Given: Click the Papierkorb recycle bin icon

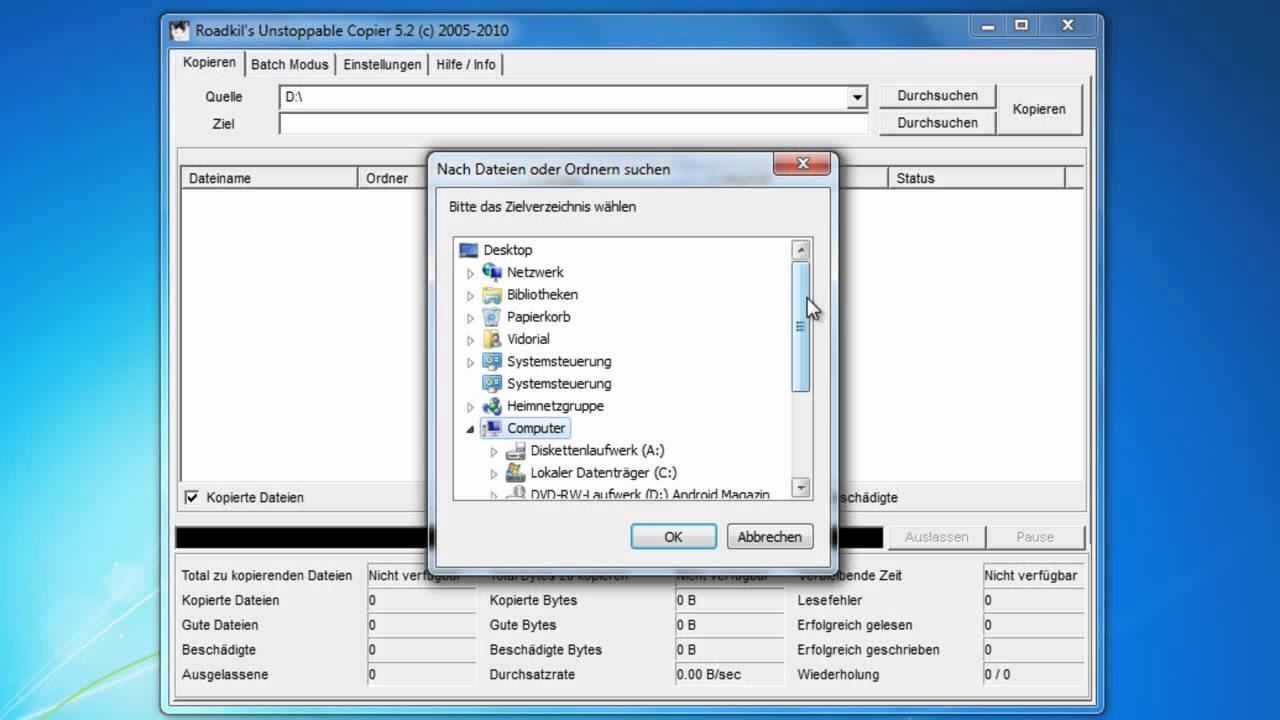Looking at the screenshot, I should 492,317.
